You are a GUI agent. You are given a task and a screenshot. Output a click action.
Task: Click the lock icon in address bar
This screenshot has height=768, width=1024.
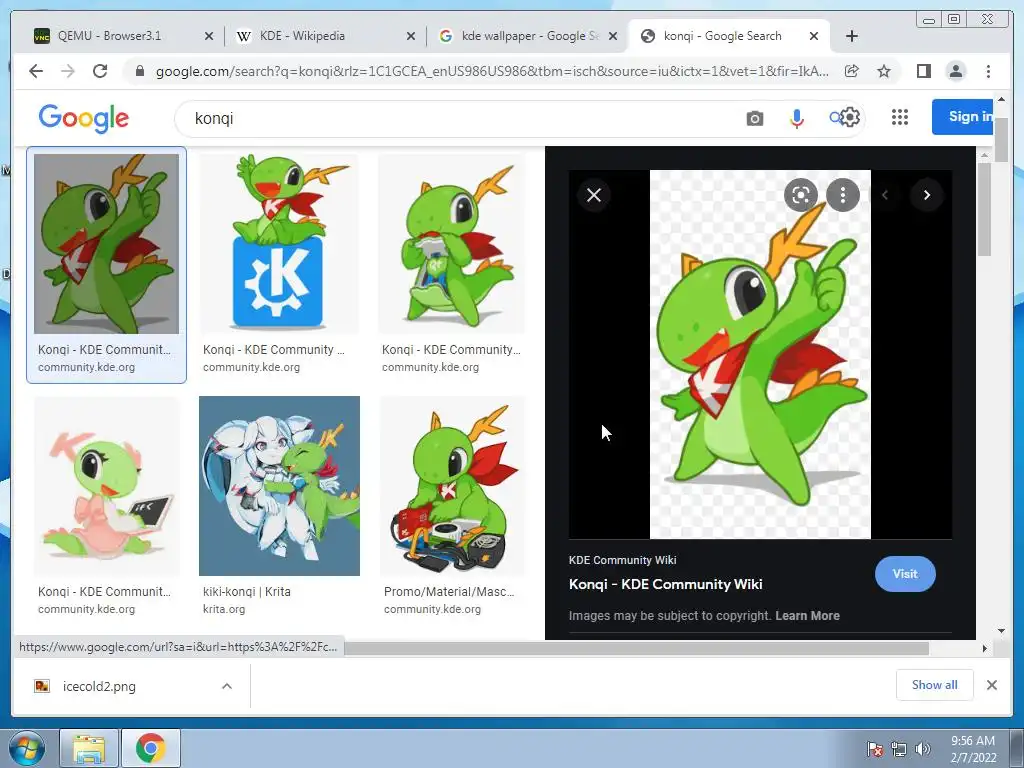(139, 71)
